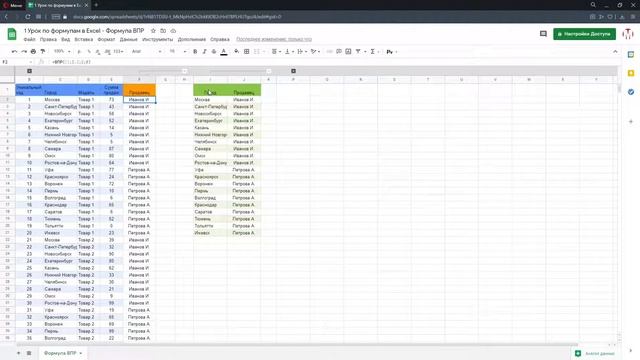Open horizontal align dropdown

(276, 51)
